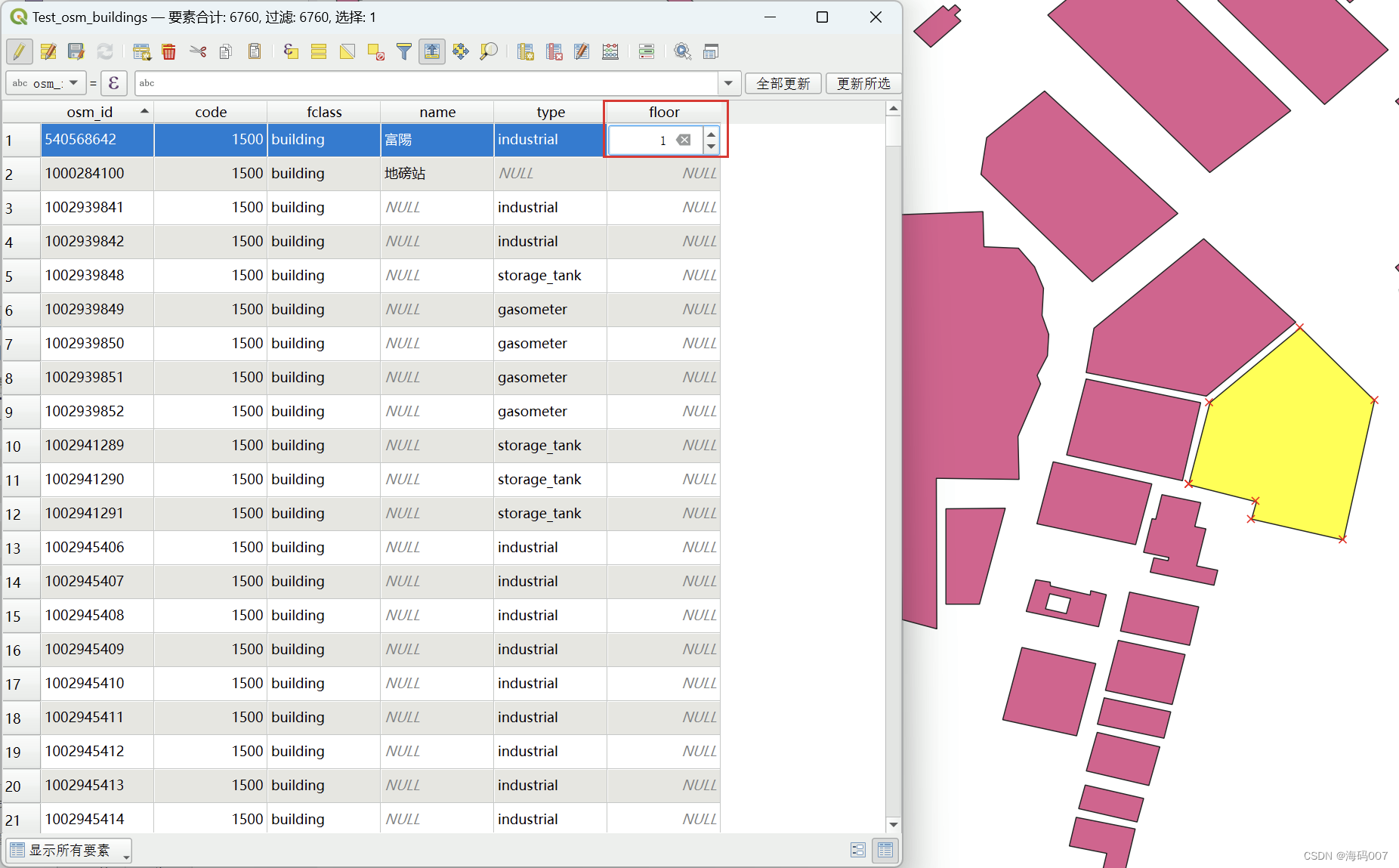Click the Add feature icon

click(x=141, y=51)
